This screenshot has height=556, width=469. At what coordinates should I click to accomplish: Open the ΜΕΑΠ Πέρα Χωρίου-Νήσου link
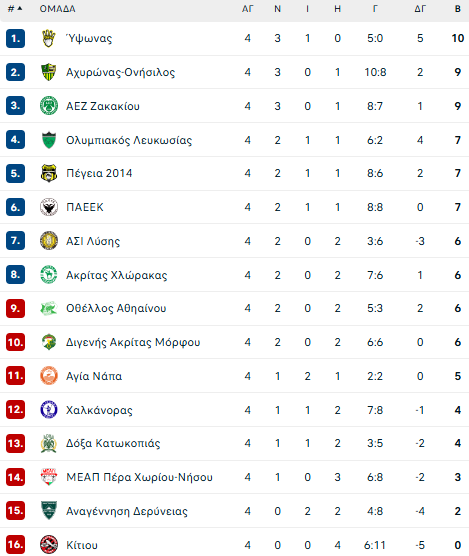point(139,477)
